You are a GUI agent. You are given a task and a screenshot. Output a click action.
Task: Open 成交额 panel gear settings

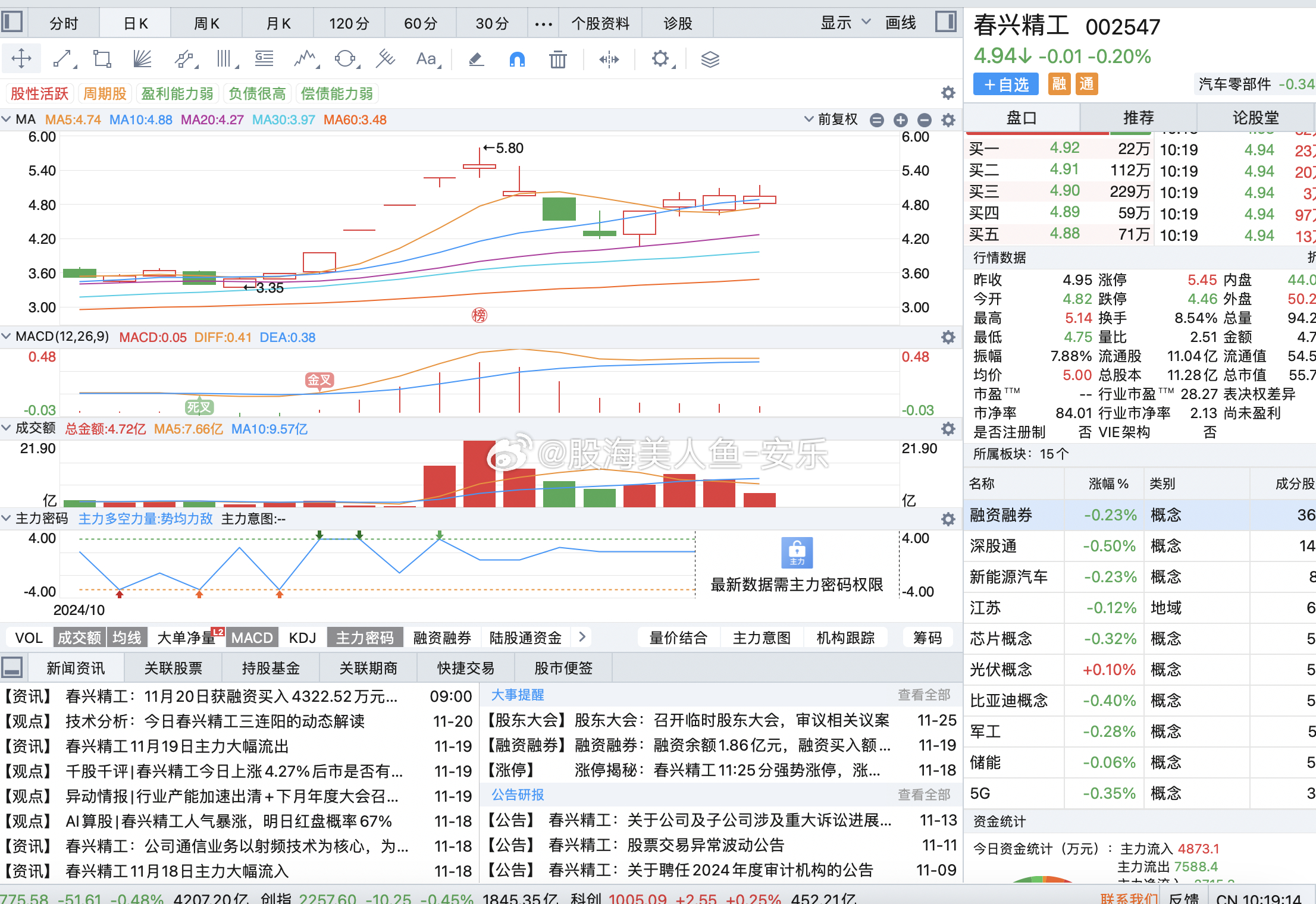tap(948, 429)
